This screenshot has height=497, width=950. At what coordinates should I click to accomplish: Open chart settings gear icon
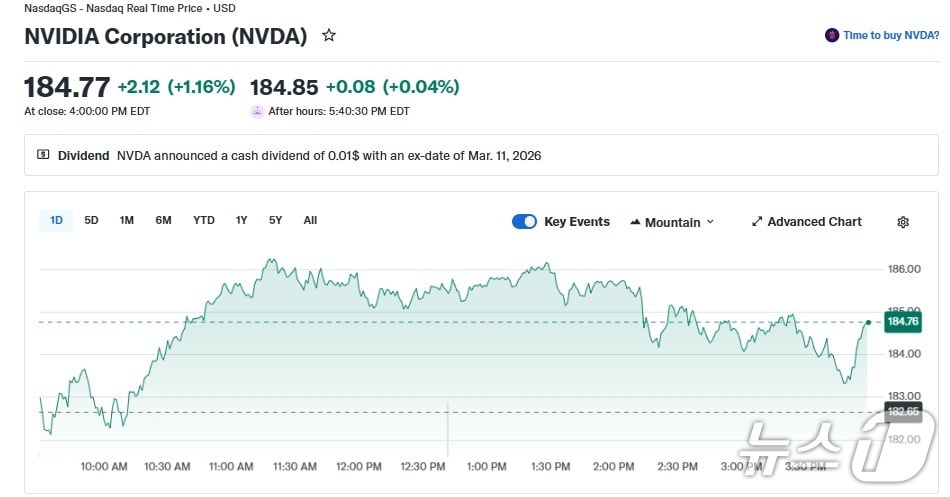click(903, 222)
